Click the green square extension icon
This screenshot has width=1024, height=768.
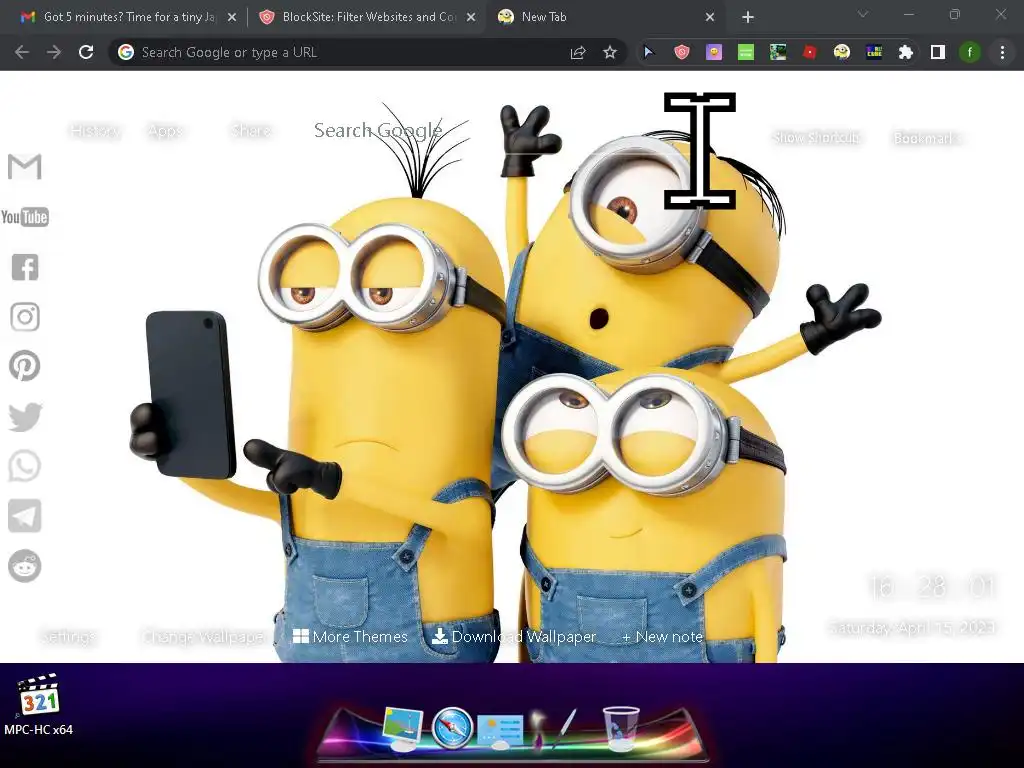745,52
